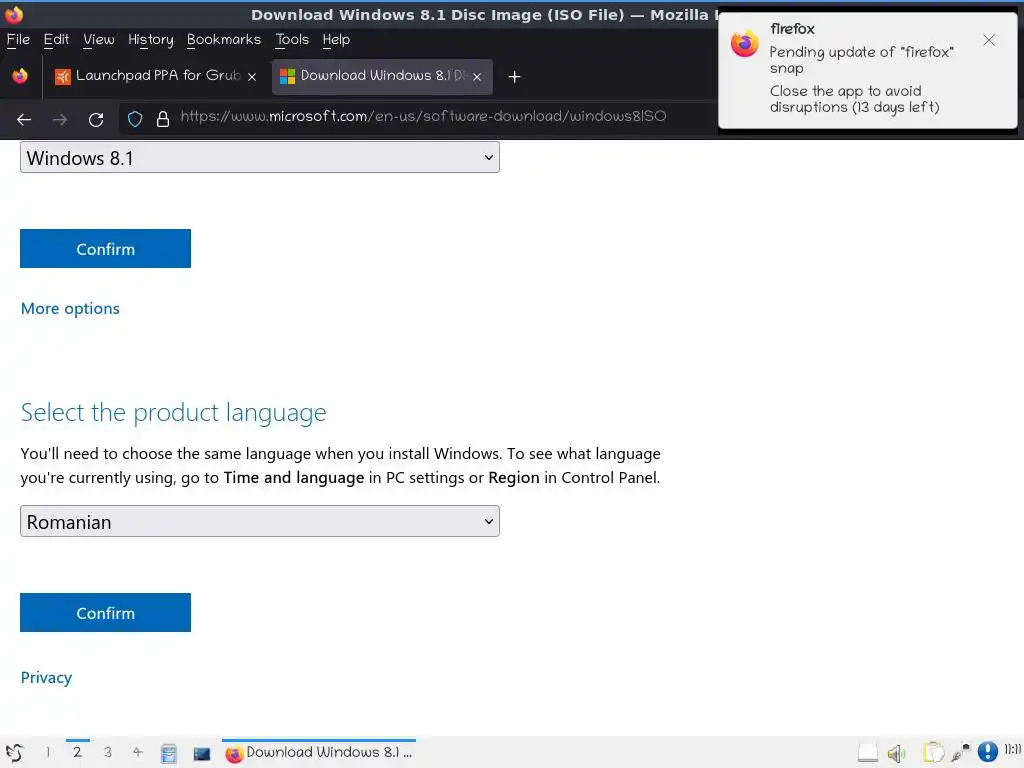Click the forward navigation arrow
Image resolution: width=1024 pixels, height=768 pixels.
point(59,120)
